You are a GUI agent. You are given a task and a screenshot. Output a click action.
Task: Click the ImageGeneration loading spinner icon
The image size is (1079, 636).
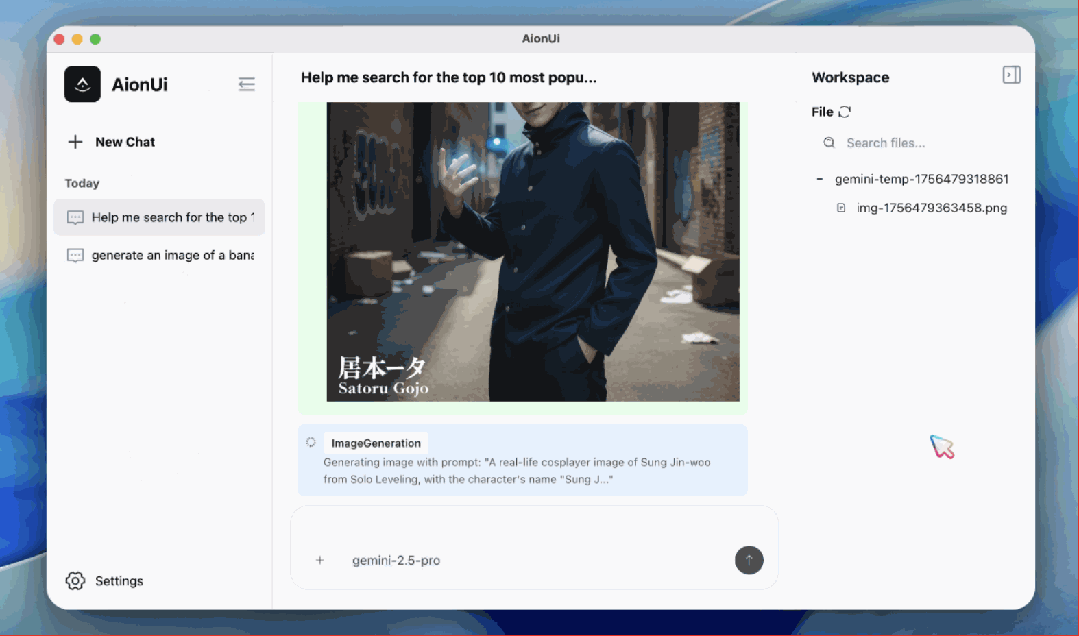311,442
